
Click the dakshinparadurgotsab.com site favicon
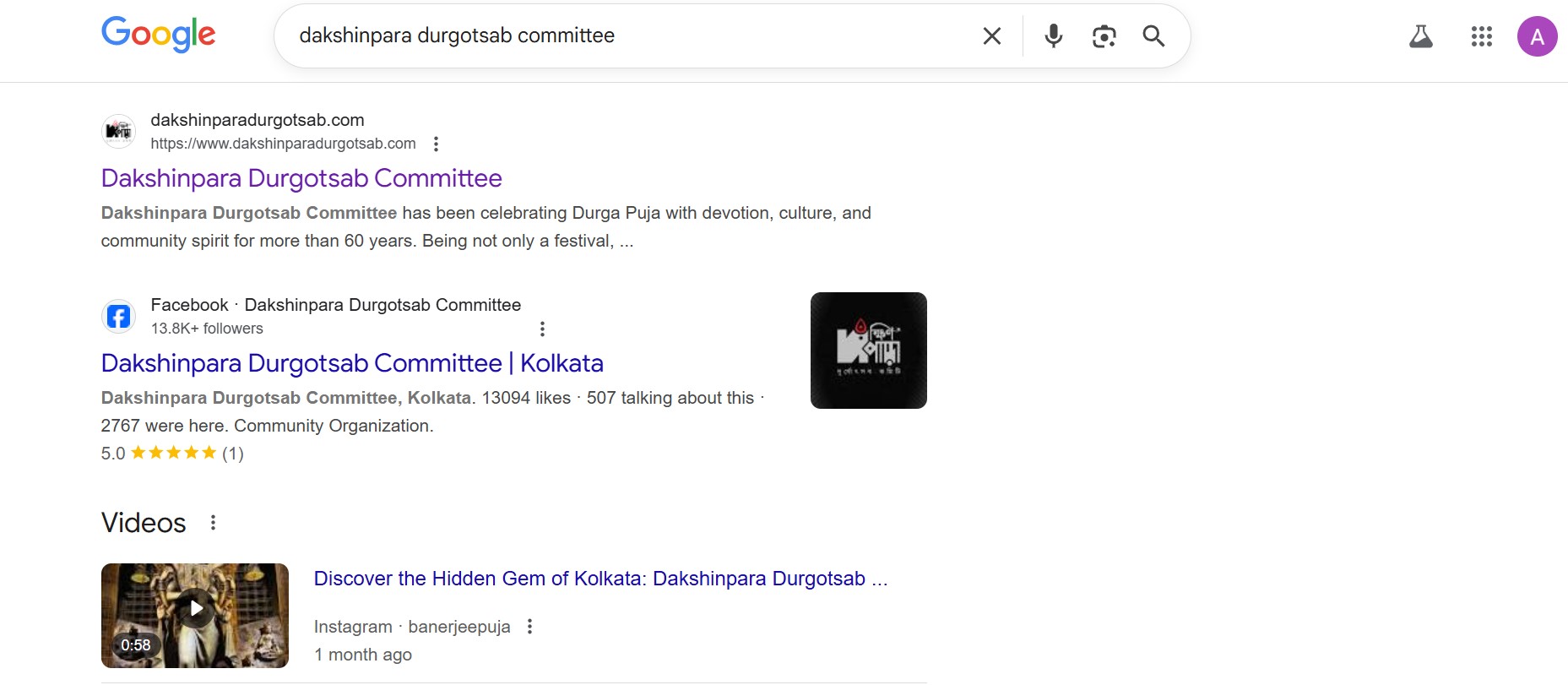[118, 131]
